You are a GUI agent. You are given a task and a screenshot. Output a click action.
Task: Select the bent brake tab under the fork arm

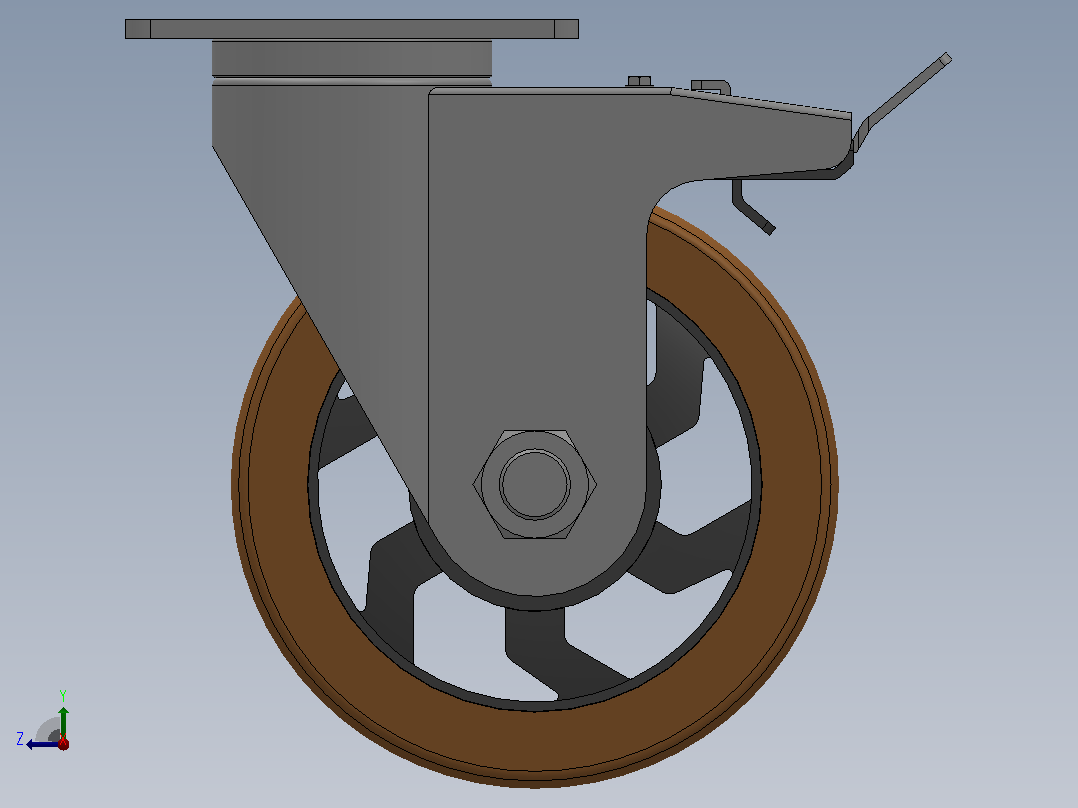pyautogui.click(x=753, y=206)
